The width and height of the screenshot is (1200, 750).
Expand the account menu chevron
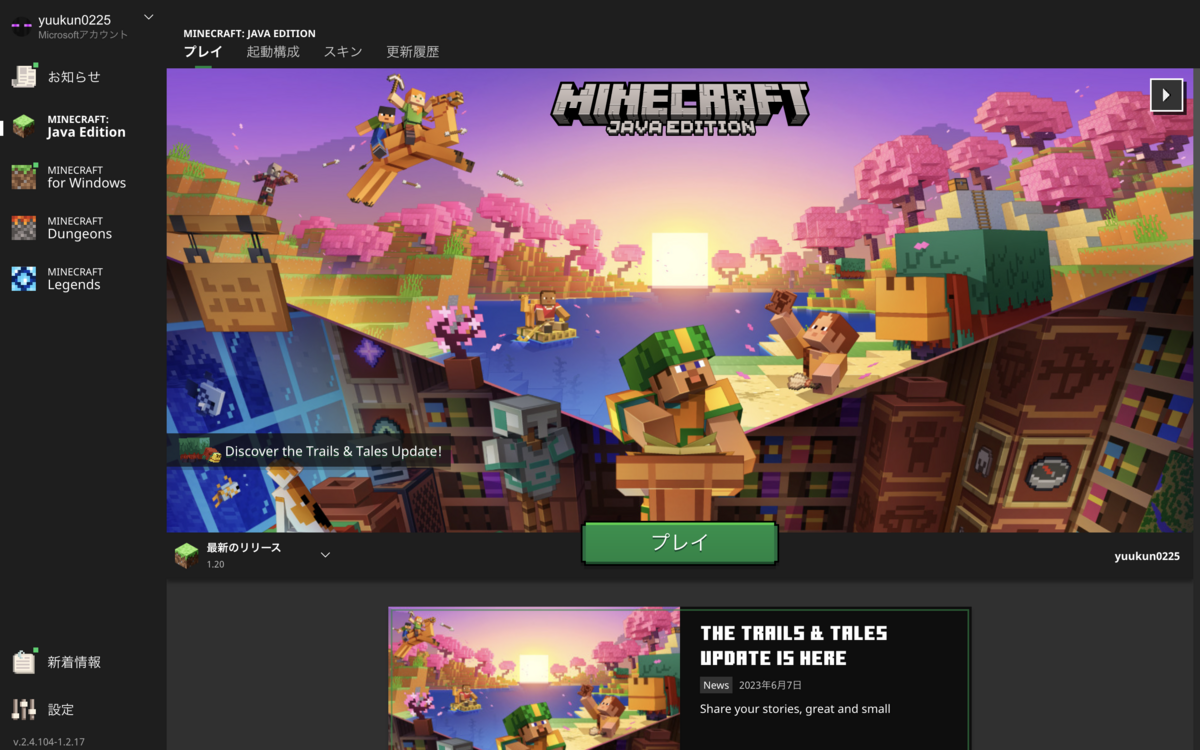point(149,17)
